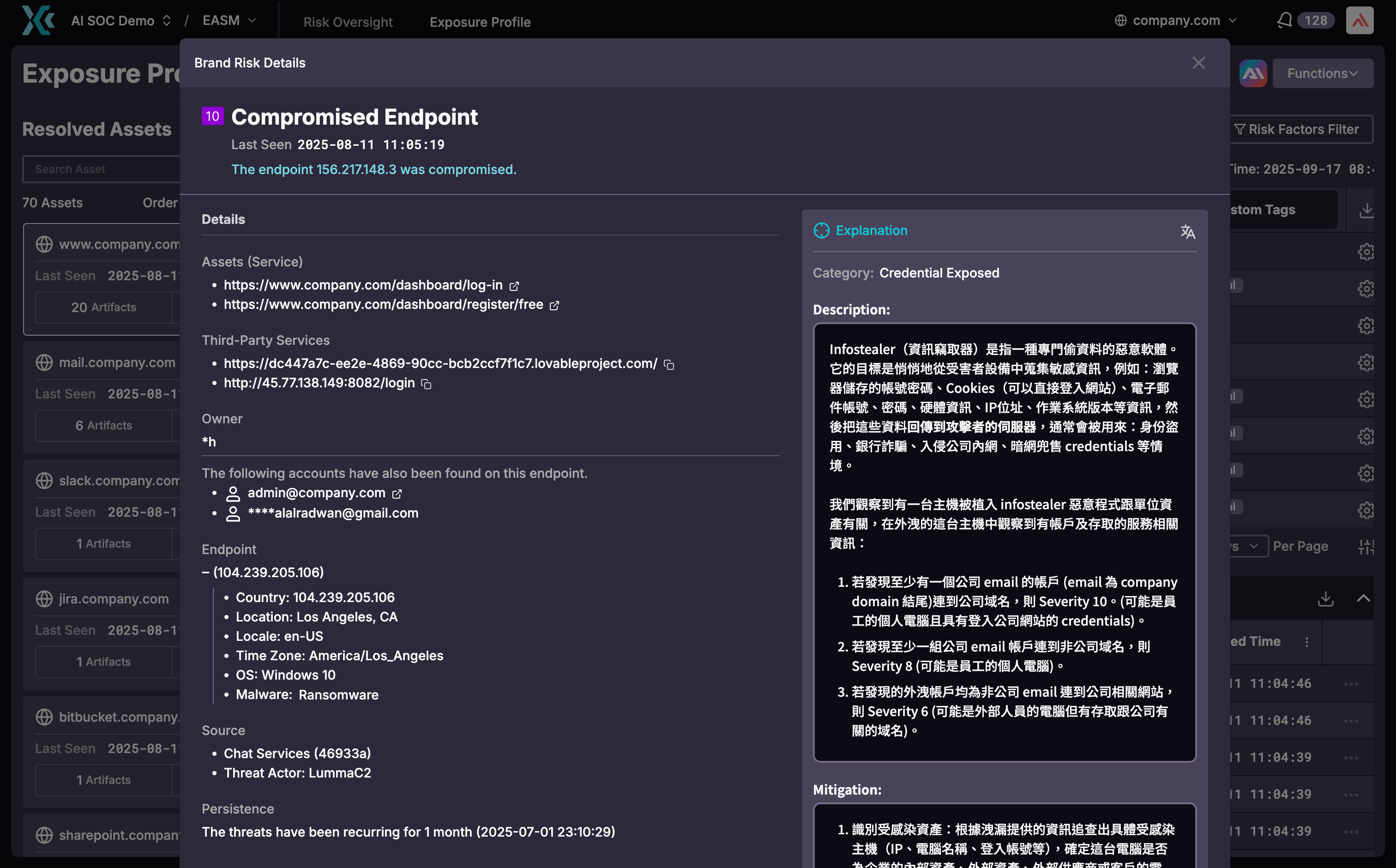Follow the dashboard/log-in asset link

[363, 285]
